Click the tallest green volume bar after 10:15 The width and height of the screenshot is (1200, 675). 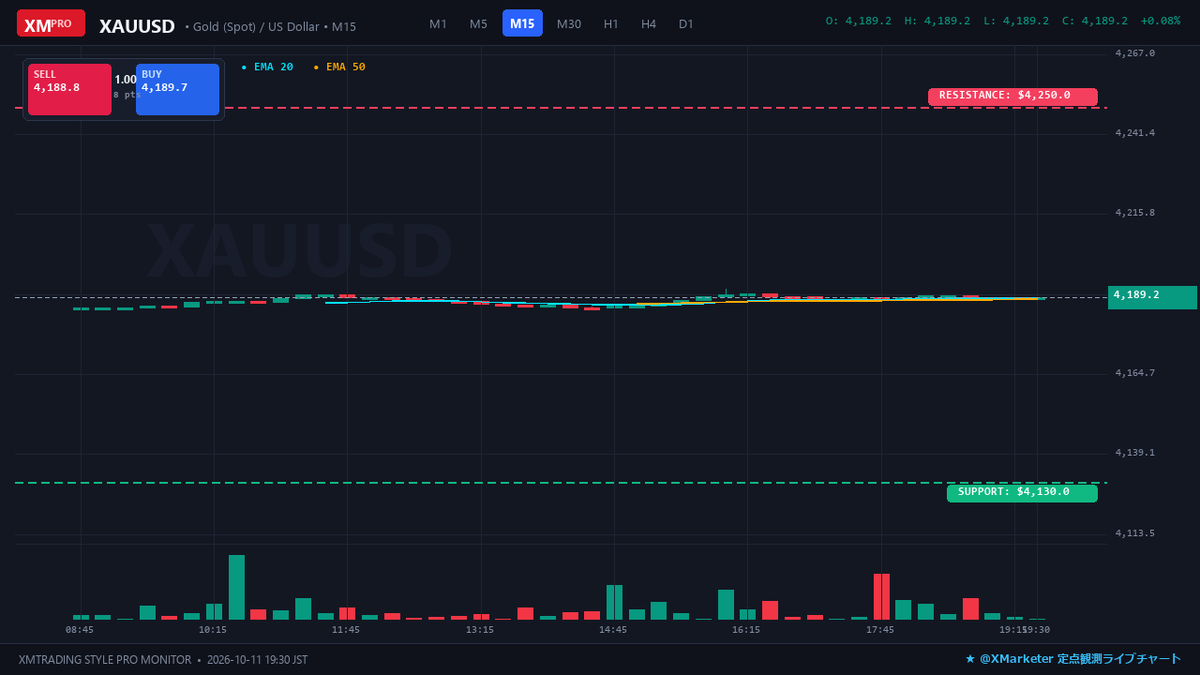(x=237, y=588)
